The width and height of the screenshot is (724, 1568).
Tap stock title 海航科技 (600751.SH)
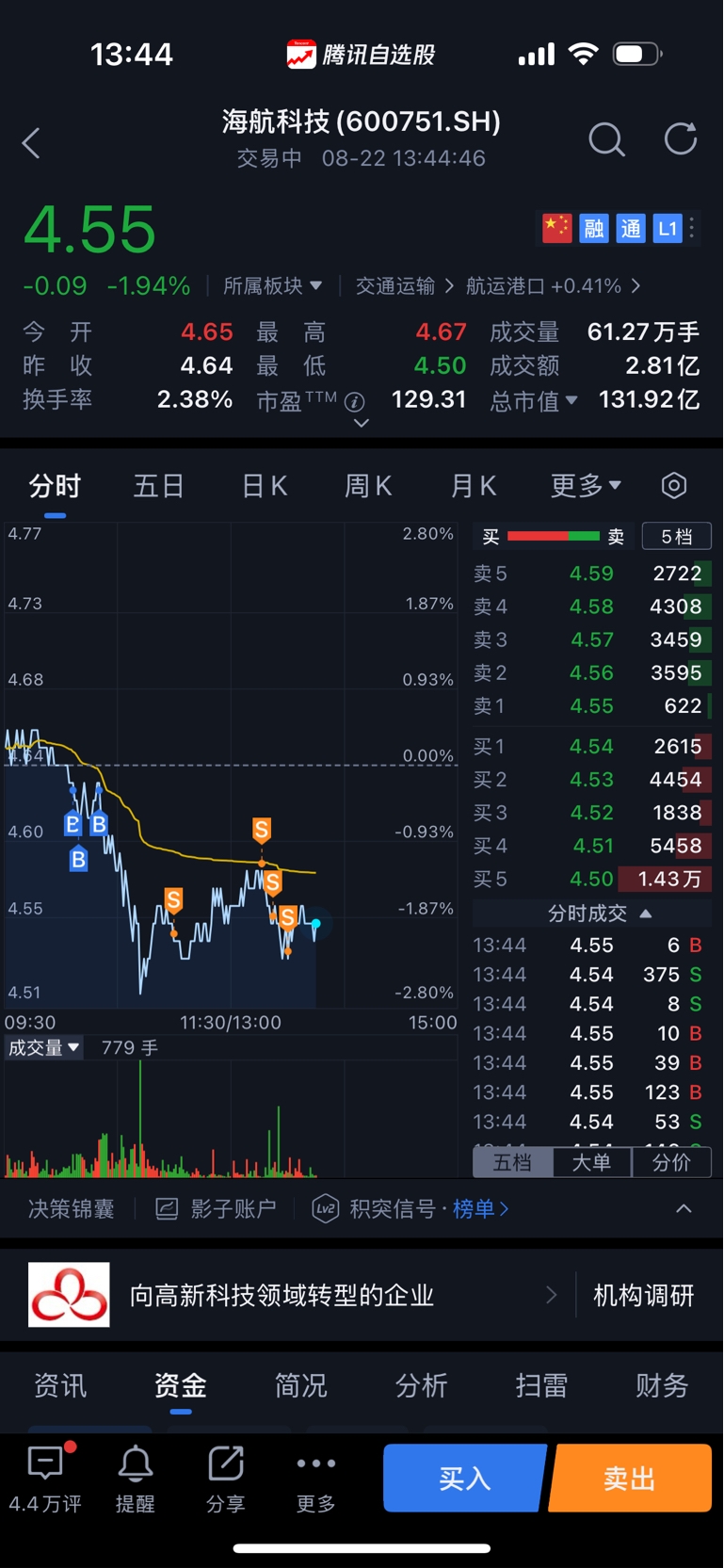[362, 121]
